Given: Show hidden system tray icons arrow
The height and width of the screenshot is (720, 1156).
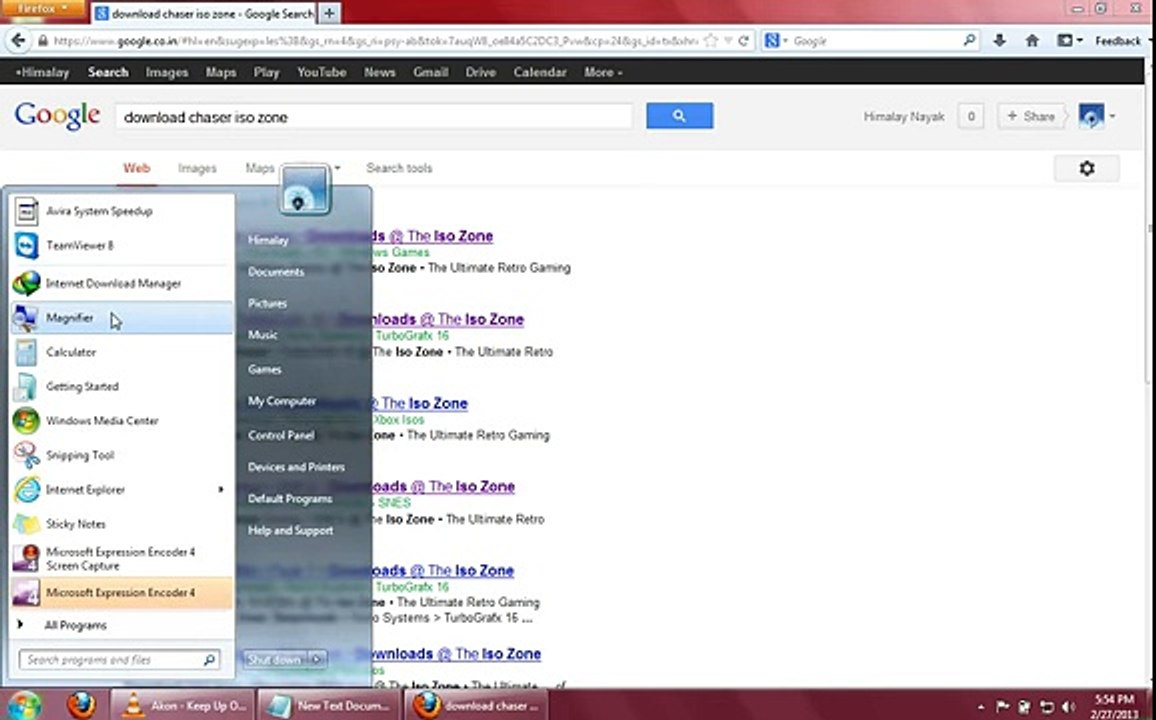Looking at the screenshot, I should pyautogui.click(x=981, y=707).
